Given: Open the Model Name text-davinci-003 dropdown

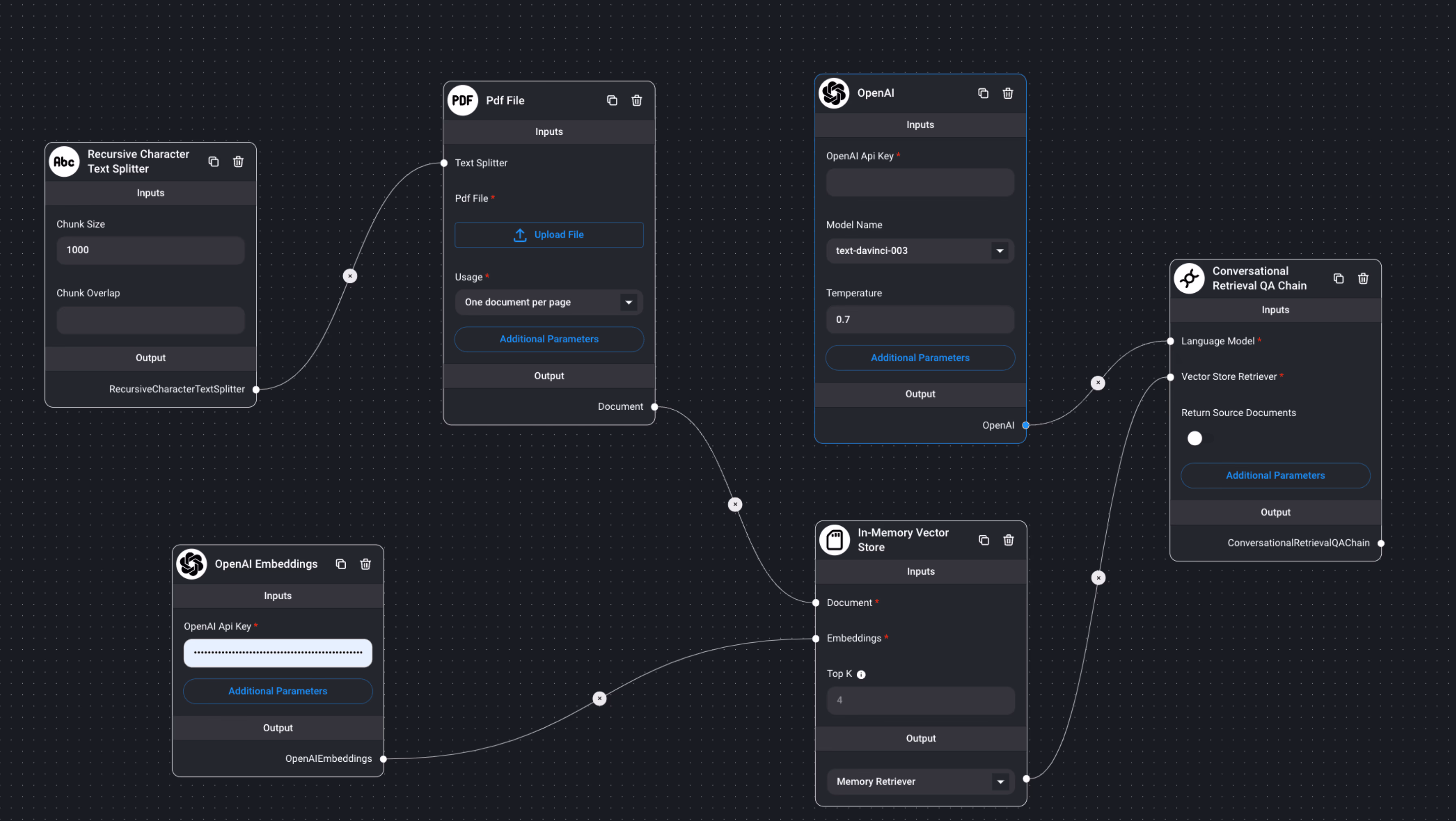Looking at the screenshot, I should (x=999, y=251).
